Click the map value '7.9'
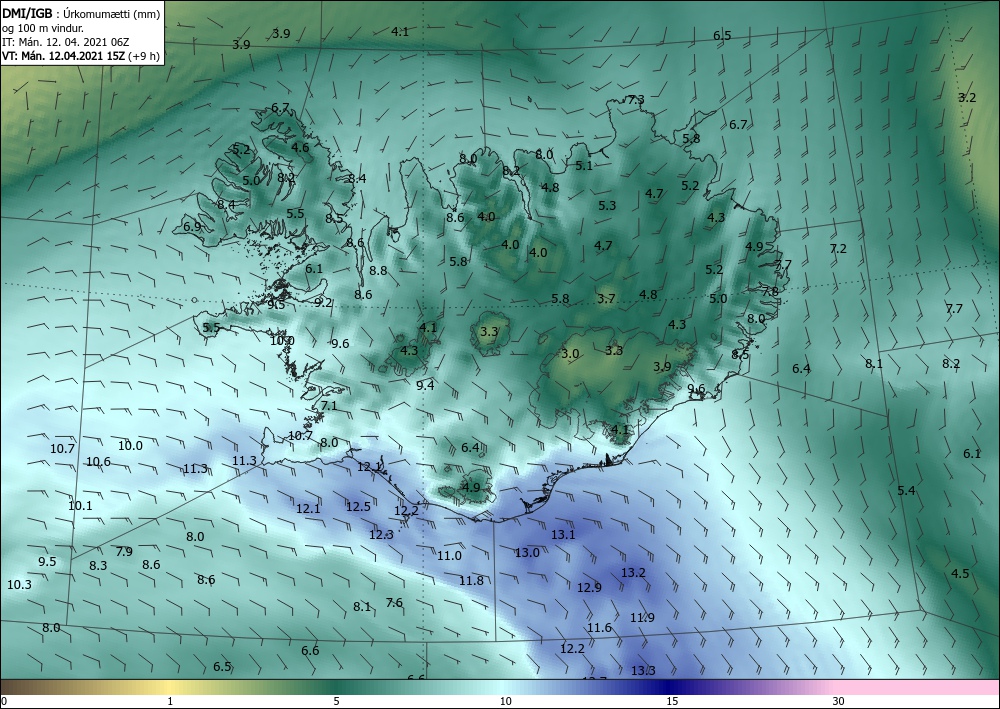Viewport: 1000px width, 709px height. [x=124, y=551]
